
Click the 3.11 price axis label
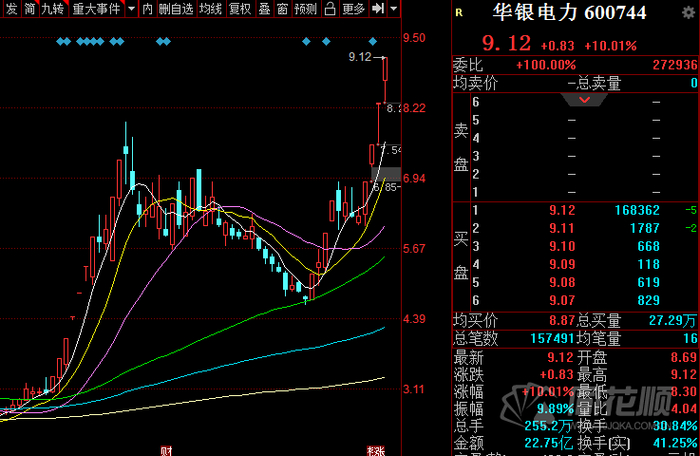pyautogui.click(x=414, y=389)
